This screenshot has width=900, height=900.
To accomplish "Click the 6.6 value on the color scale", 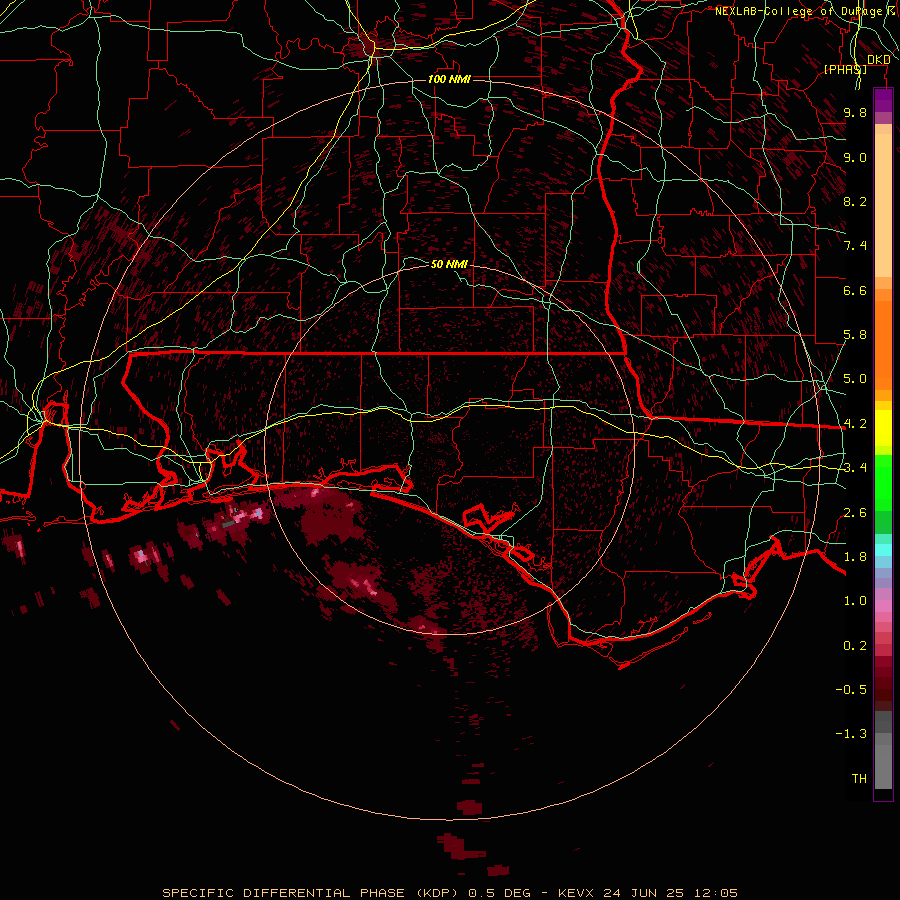I will pos(855,290).
